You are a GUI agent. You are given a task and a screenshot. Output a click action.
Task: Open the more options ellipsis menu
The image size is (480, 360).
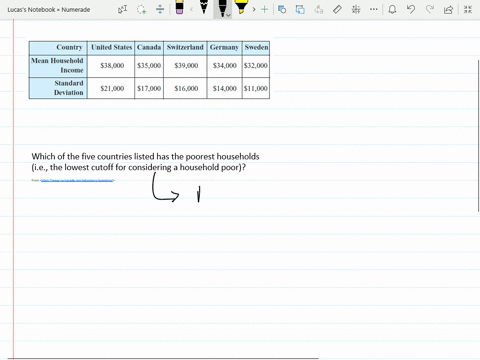click(374, 9)
